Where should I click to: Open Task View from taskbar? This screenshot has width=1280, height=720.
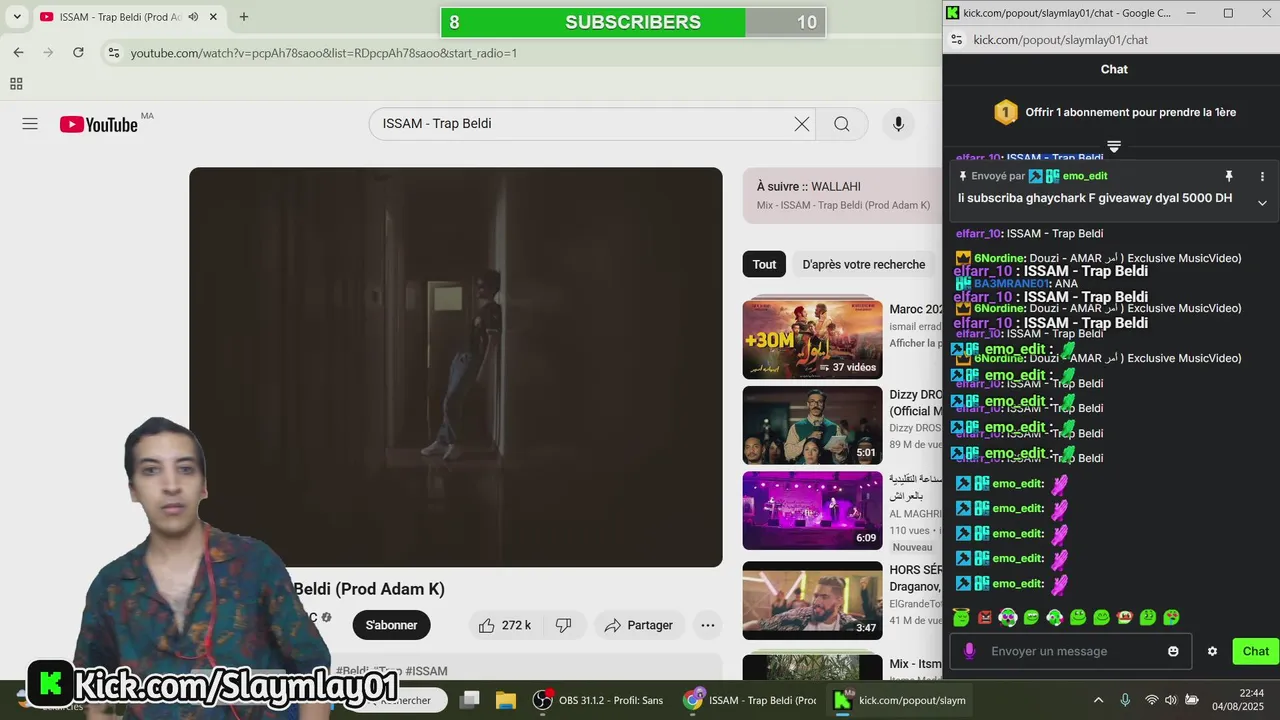[x=470, y=700]
